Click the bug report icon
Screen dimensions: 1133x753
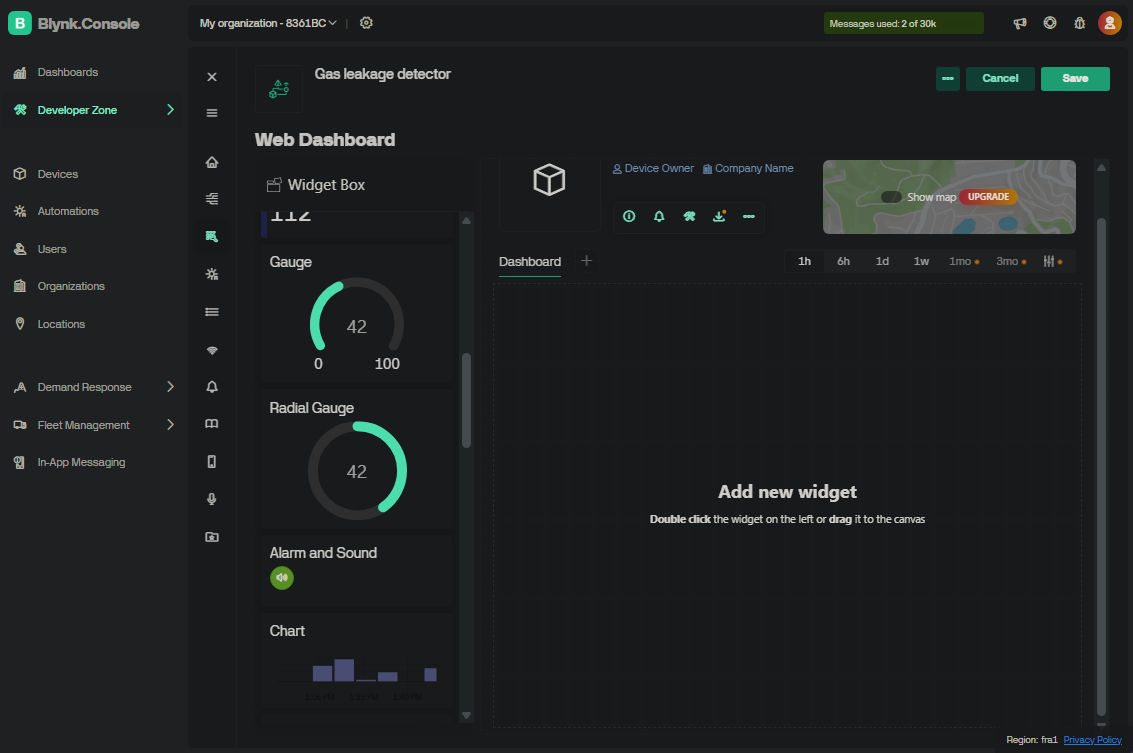pos(1079,23)
